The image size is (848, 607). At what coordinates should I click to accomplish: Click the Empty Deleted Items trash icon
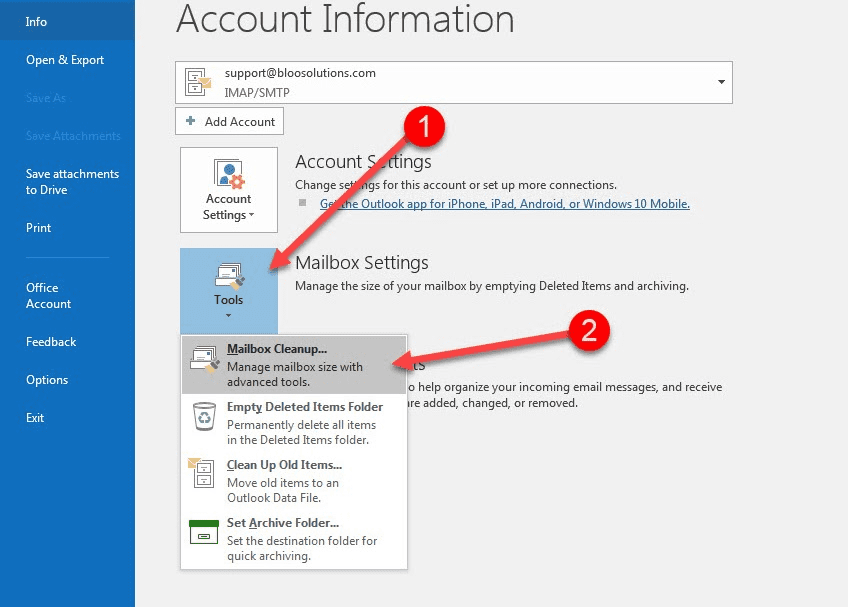[204, 417]
